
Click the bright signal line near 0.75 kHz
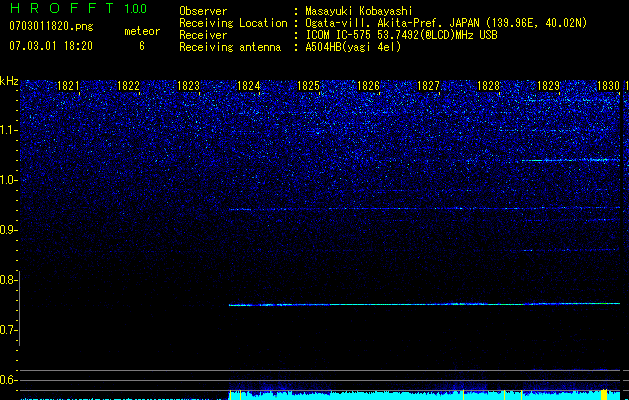click(424, 305)
